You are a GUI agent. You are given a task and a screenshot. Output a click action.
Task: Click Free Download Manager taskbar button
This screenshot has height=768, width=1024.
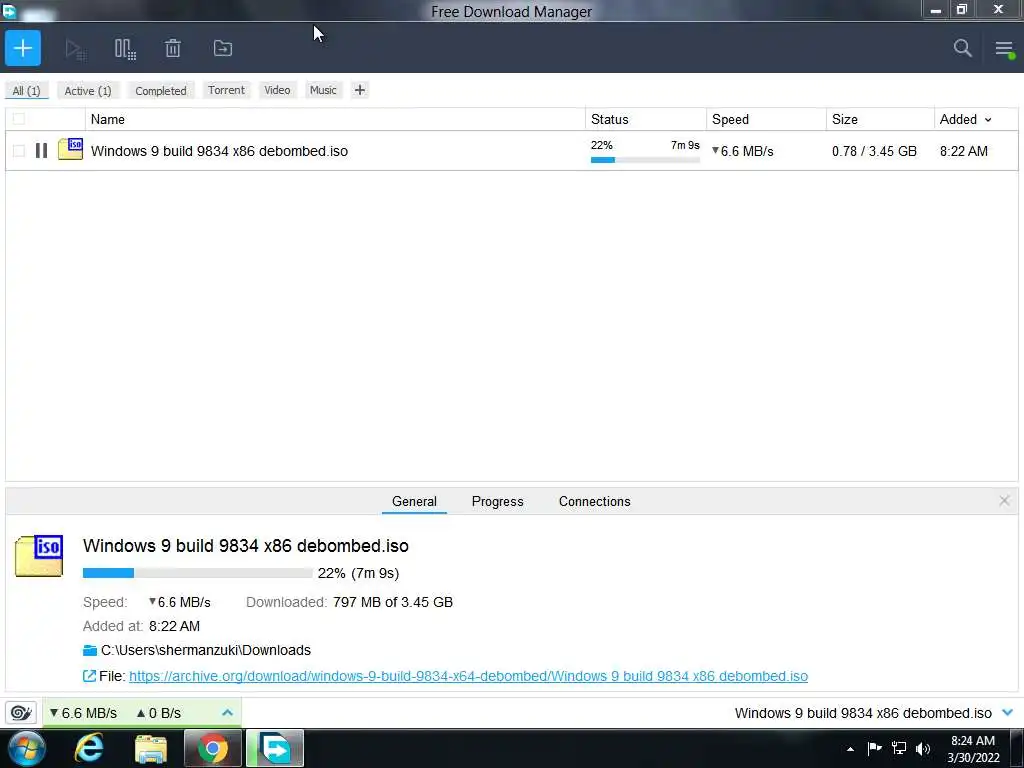pyautogui.click(x=275, y=748)
